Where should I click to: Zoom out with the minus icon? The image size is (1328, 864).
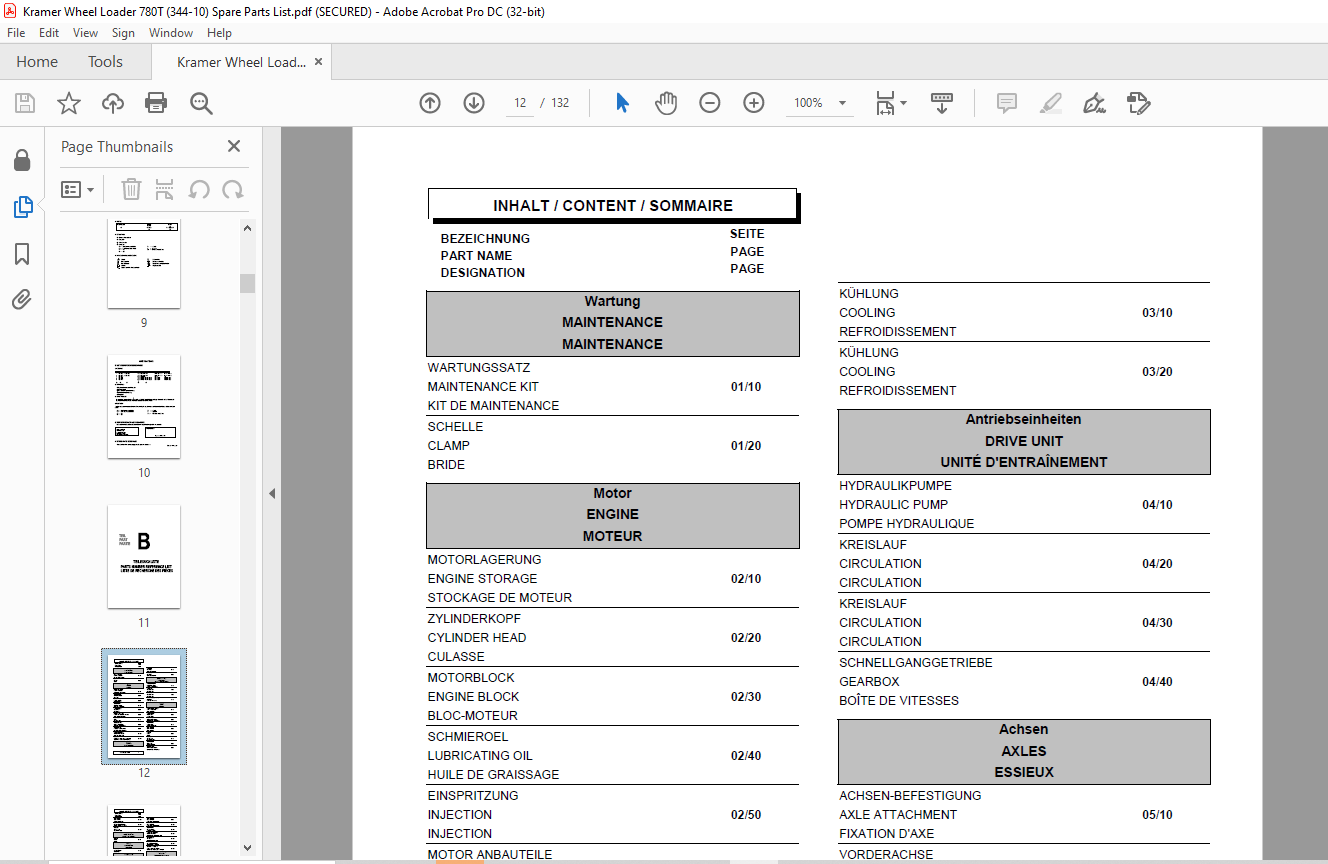click(710, 103)
